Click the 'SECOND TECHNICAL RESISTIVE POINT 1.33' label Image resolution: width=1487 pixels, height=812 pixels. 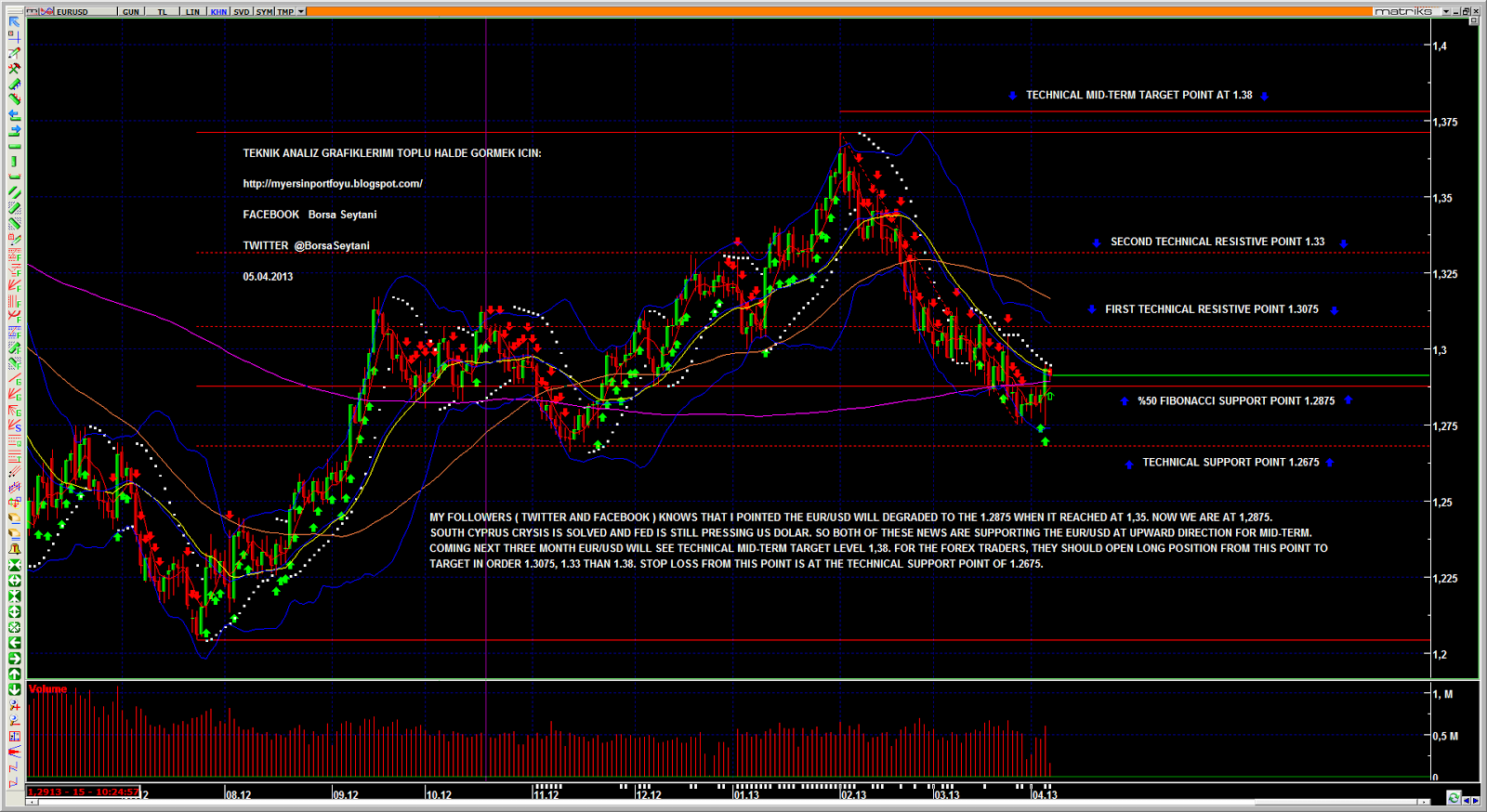tap(1217, 242)
